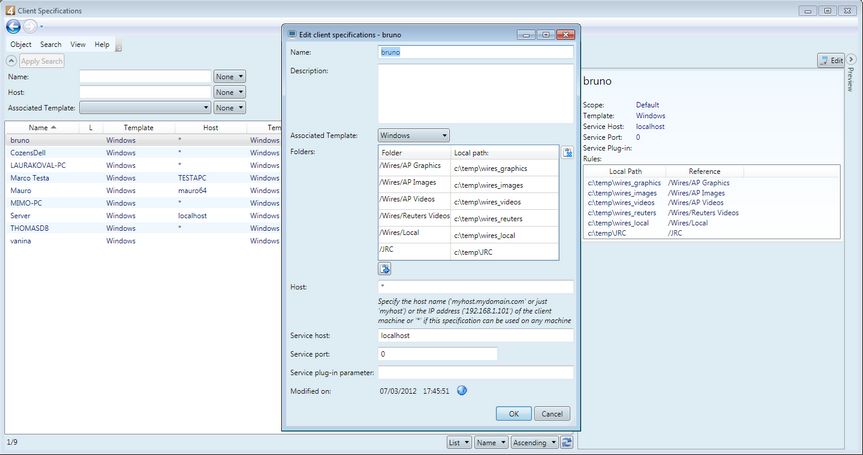The image size is (863, 455).
Task: Click the Forward navigation arrow
Action: 30,26
